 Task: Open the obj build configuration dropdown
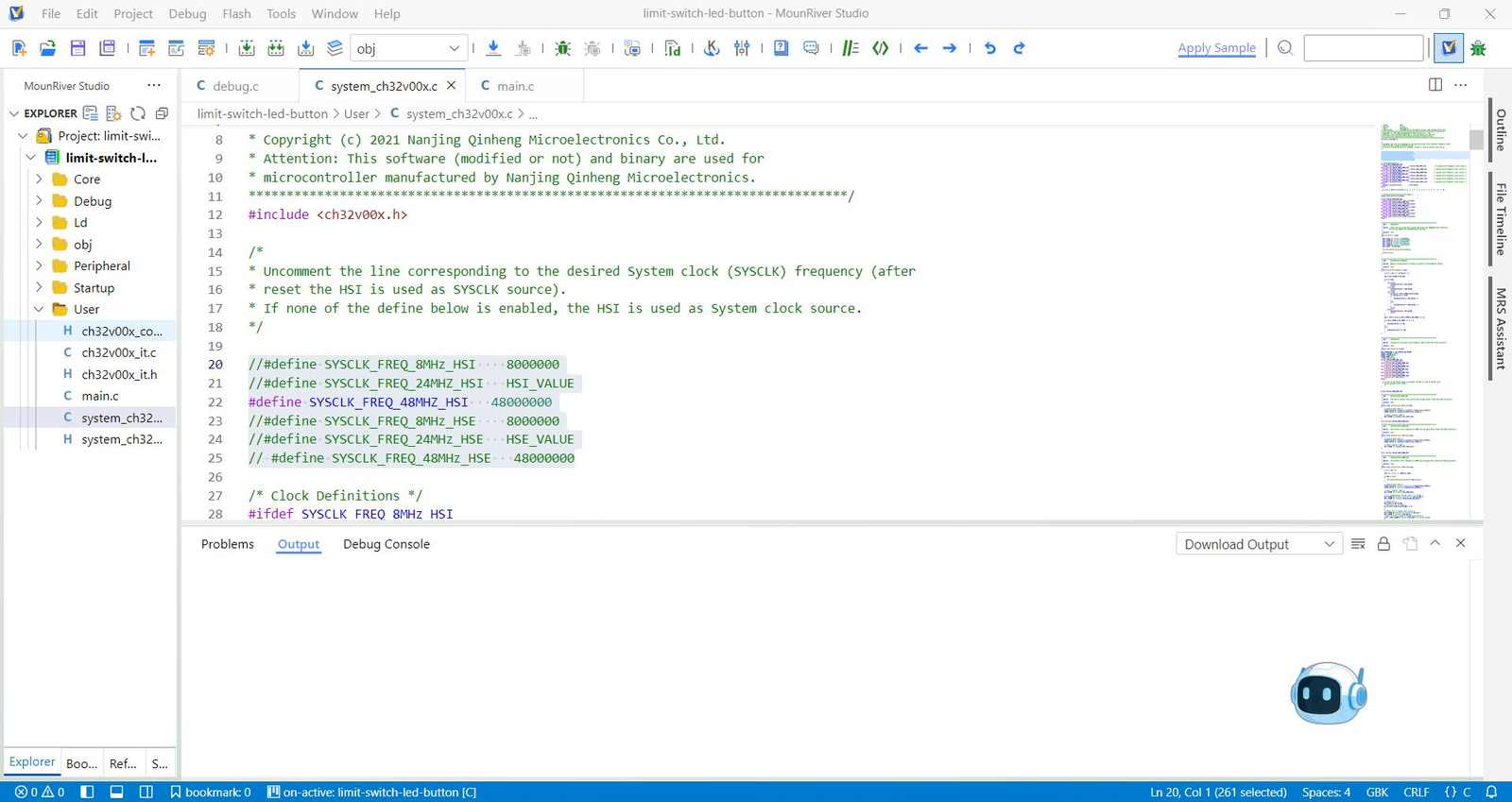point(408,48)
